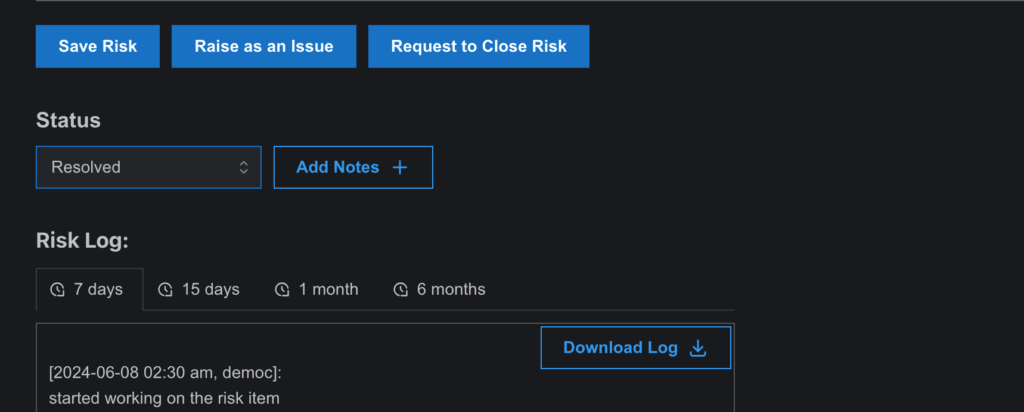Show the 1 month risk log
This screenshot has height=412, width=1024.
[318, 289]
